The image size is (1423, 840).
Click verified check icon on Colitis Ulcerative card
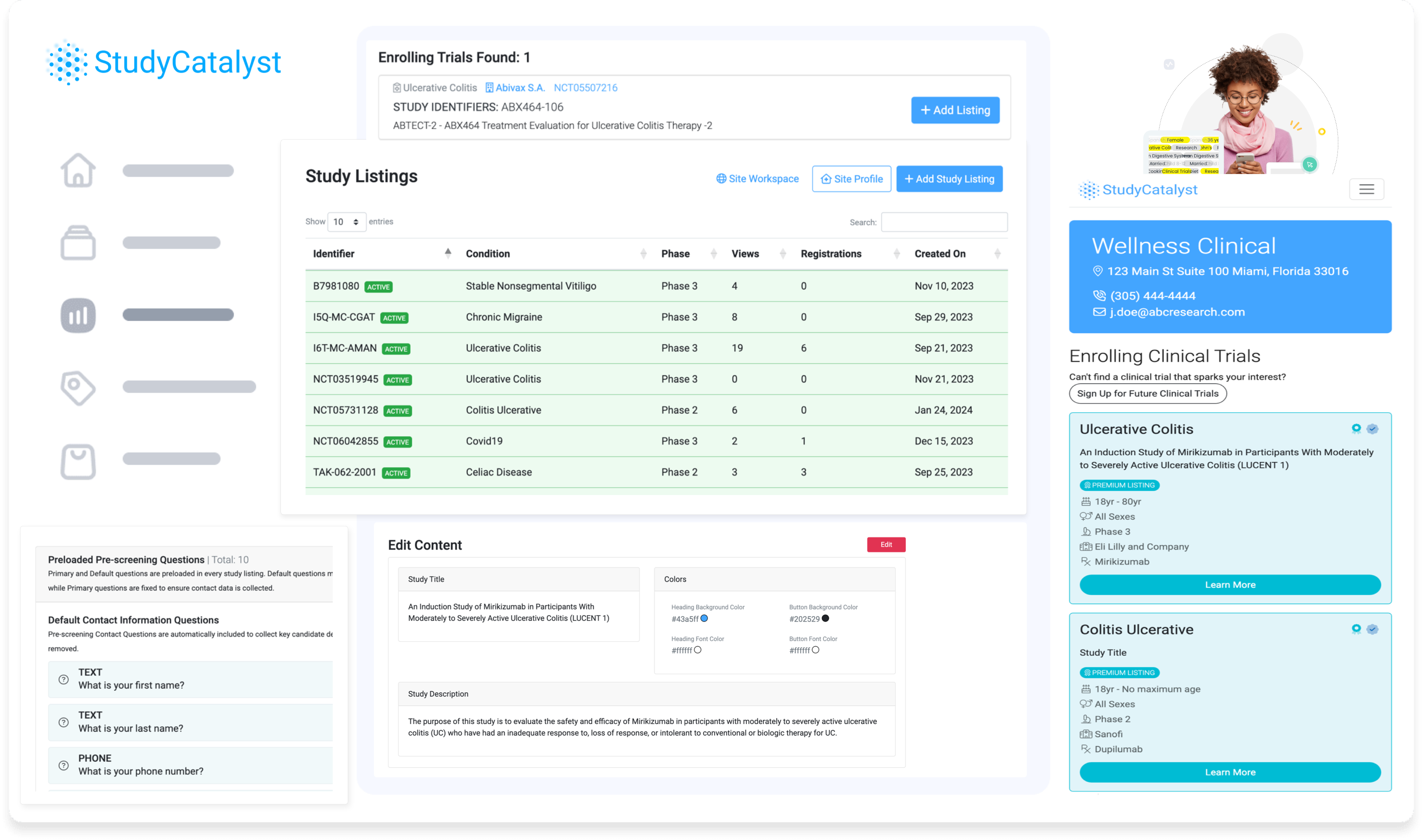click(1372, 629)
